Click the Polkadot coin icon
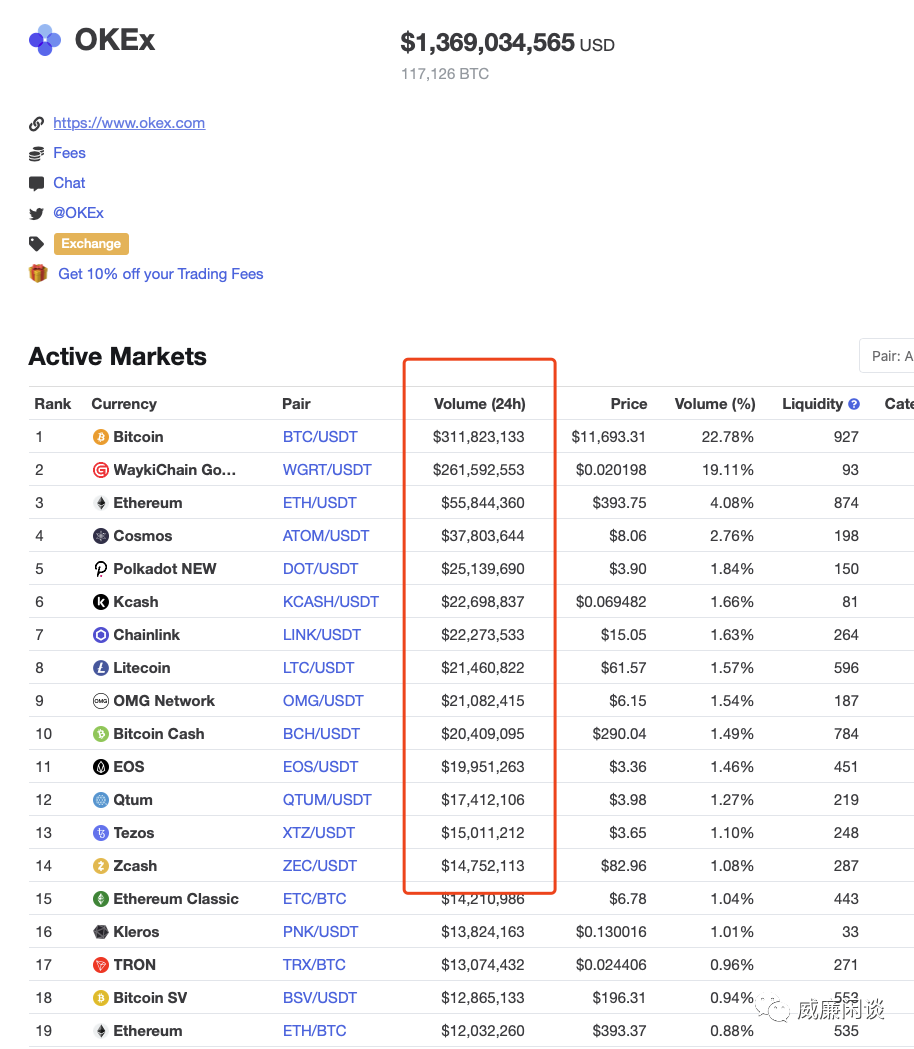 pos(100,569)
